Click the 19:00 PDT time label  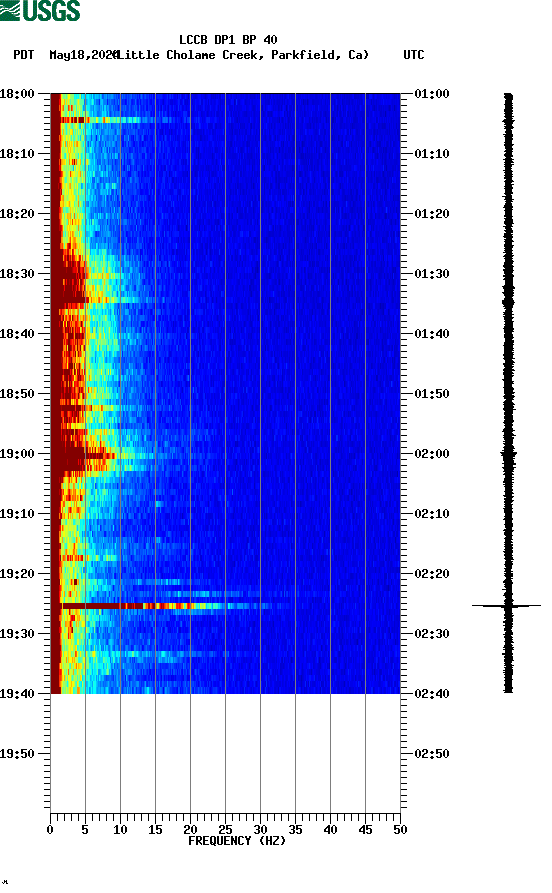tap(17, 453)
